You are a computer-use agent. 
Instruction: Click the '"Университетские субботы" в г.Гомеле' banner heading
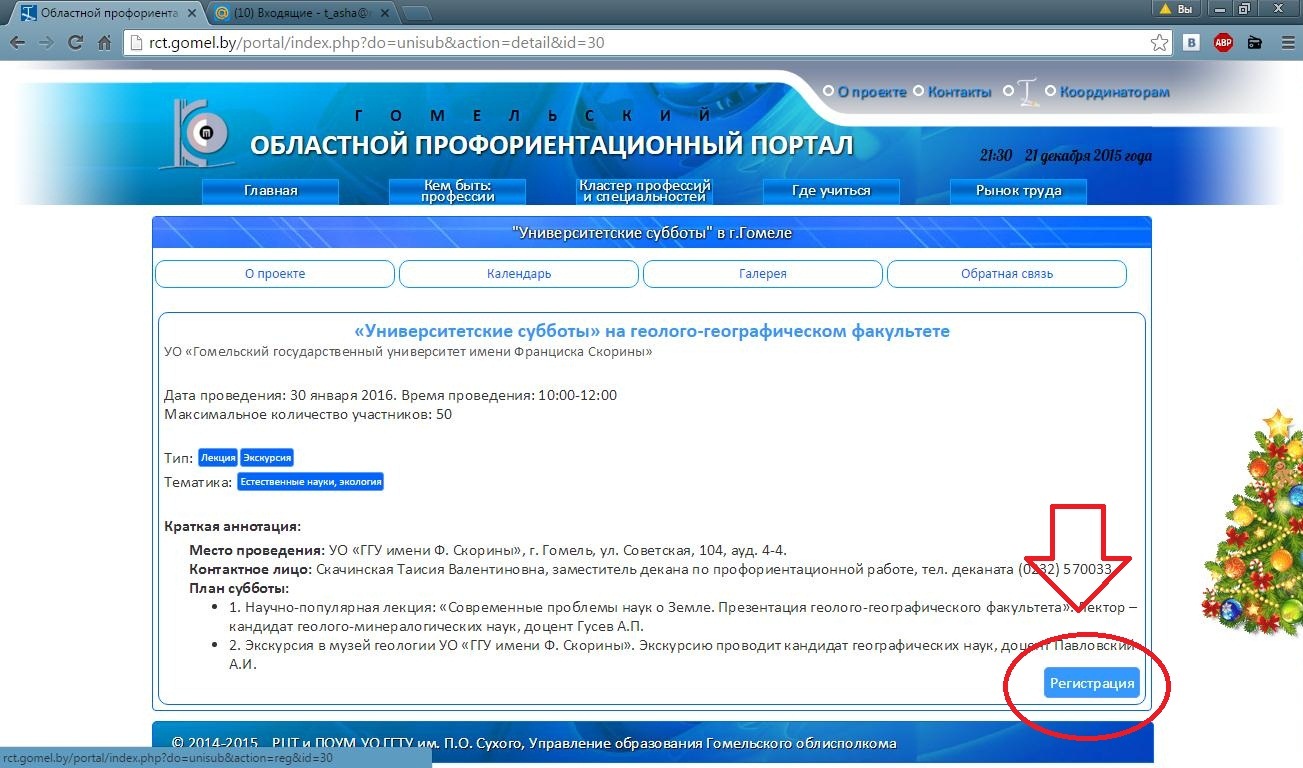coord(652,233)
